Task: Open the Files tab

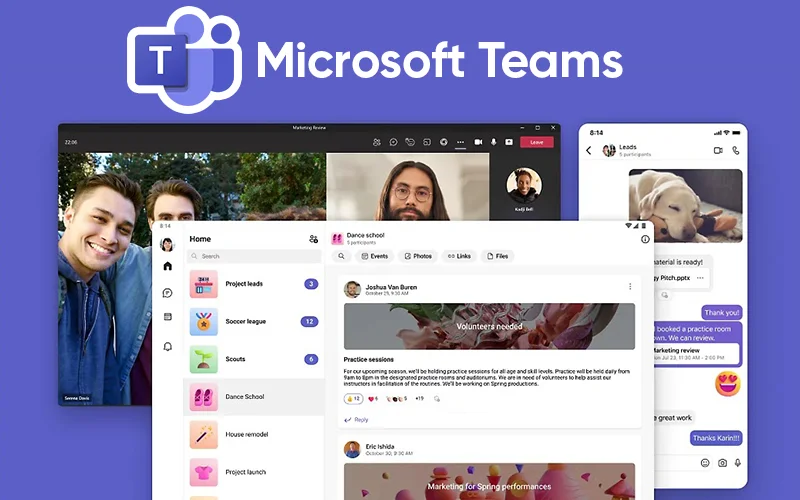Action: (x=497, y=256)
